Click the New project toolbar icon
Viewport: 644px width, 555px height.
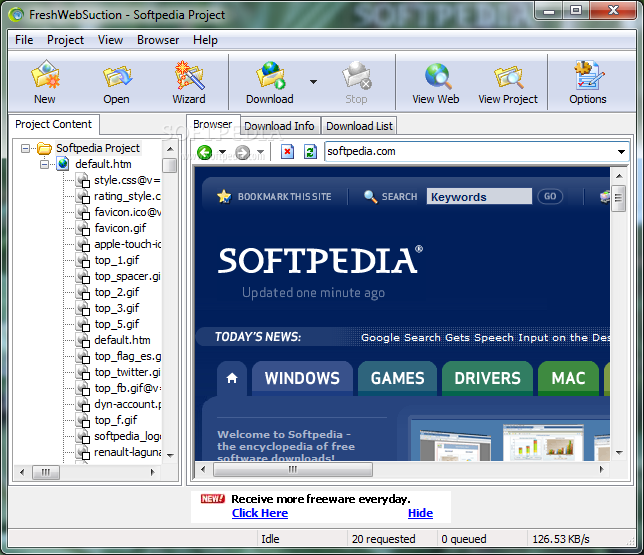tap(45, 75)
